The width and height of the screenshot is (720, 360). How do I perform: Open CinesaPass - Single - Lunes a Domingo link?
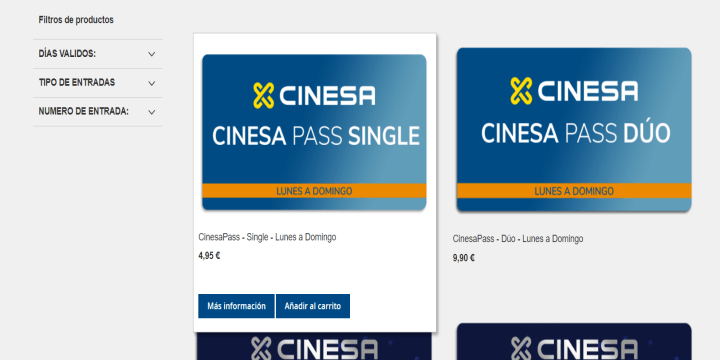(x=267, y=237)
